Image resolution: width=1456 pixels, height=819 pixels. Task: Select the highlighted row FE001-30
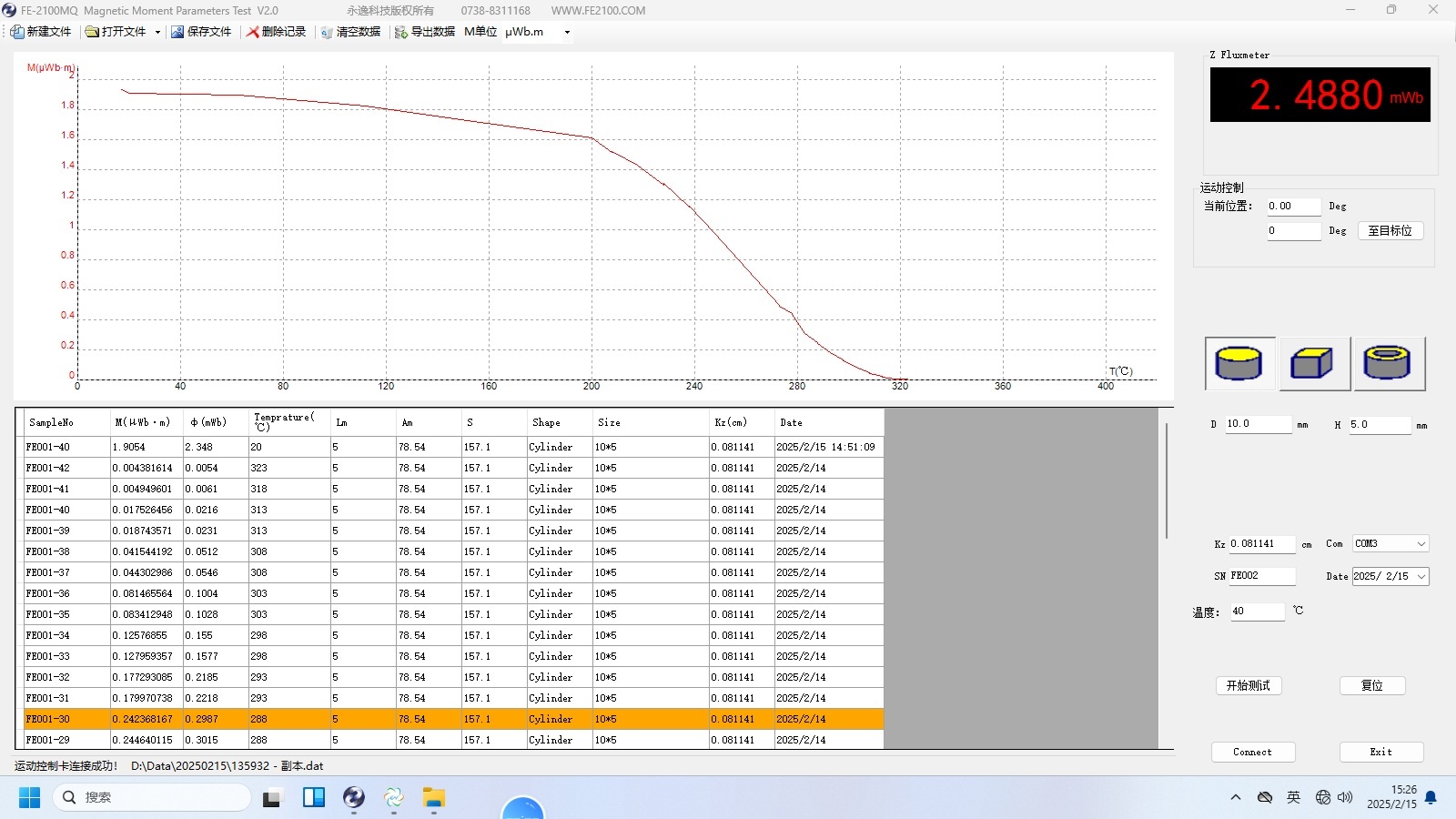(x=453, y=719)
